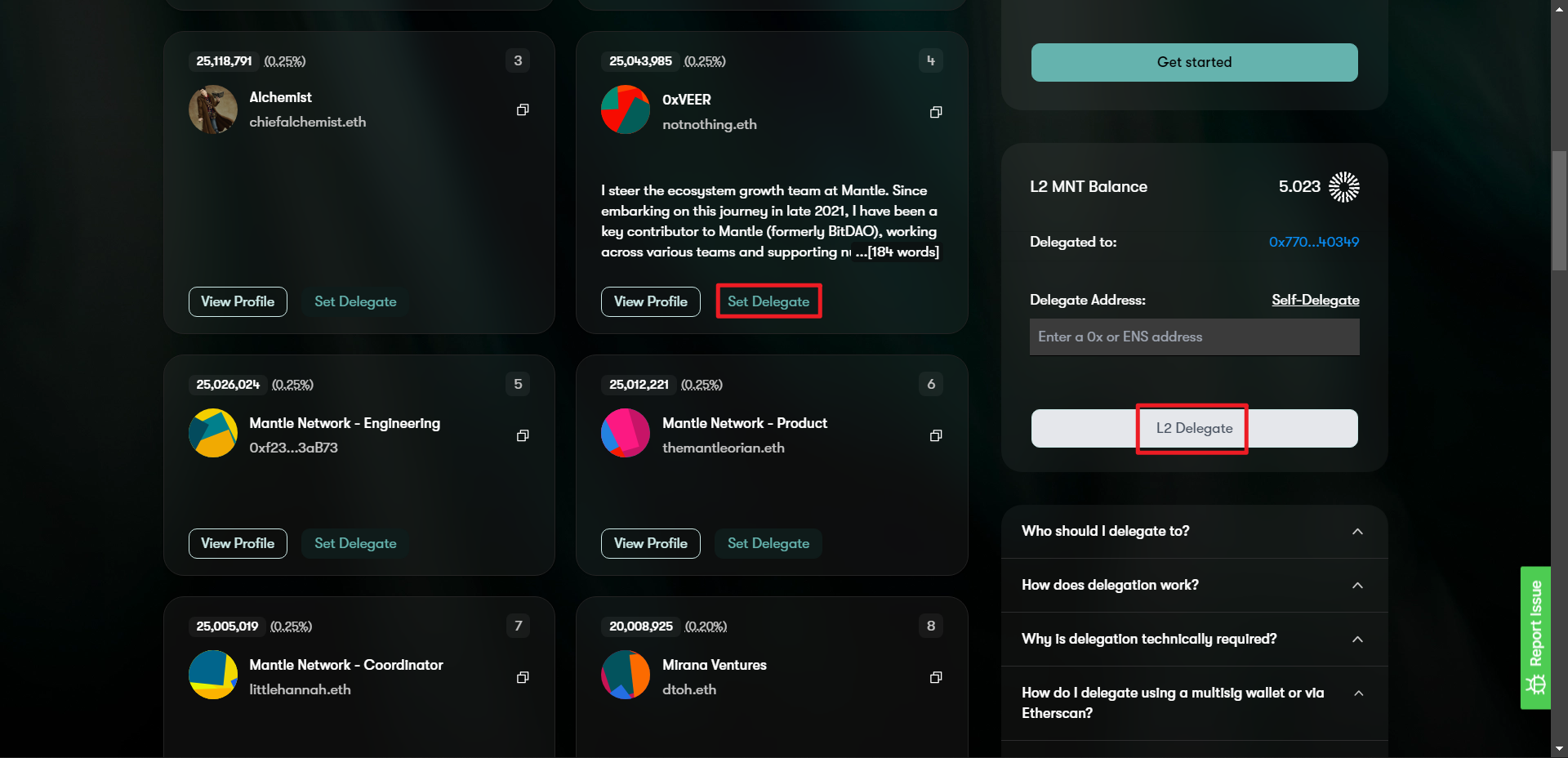Click Set Delegate for 0xVEER

768,301
